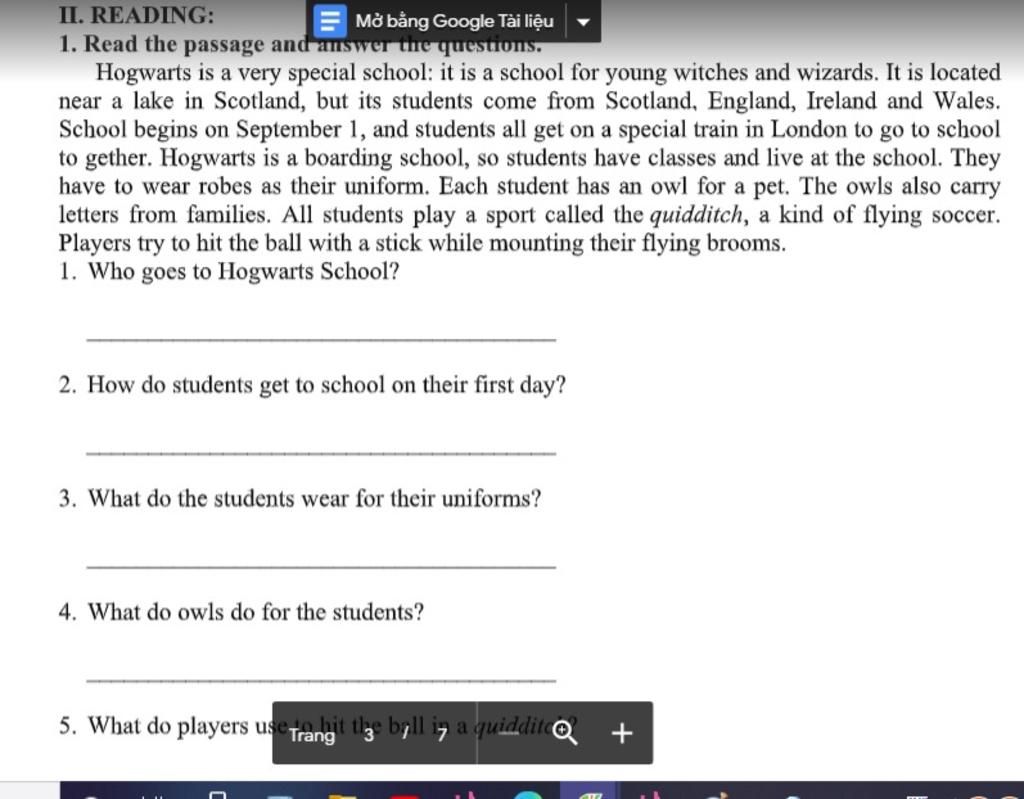Click the passage line starting 'Hogwarts is a very special school'
1024x799 pixels.
click(x=548, y=72)
